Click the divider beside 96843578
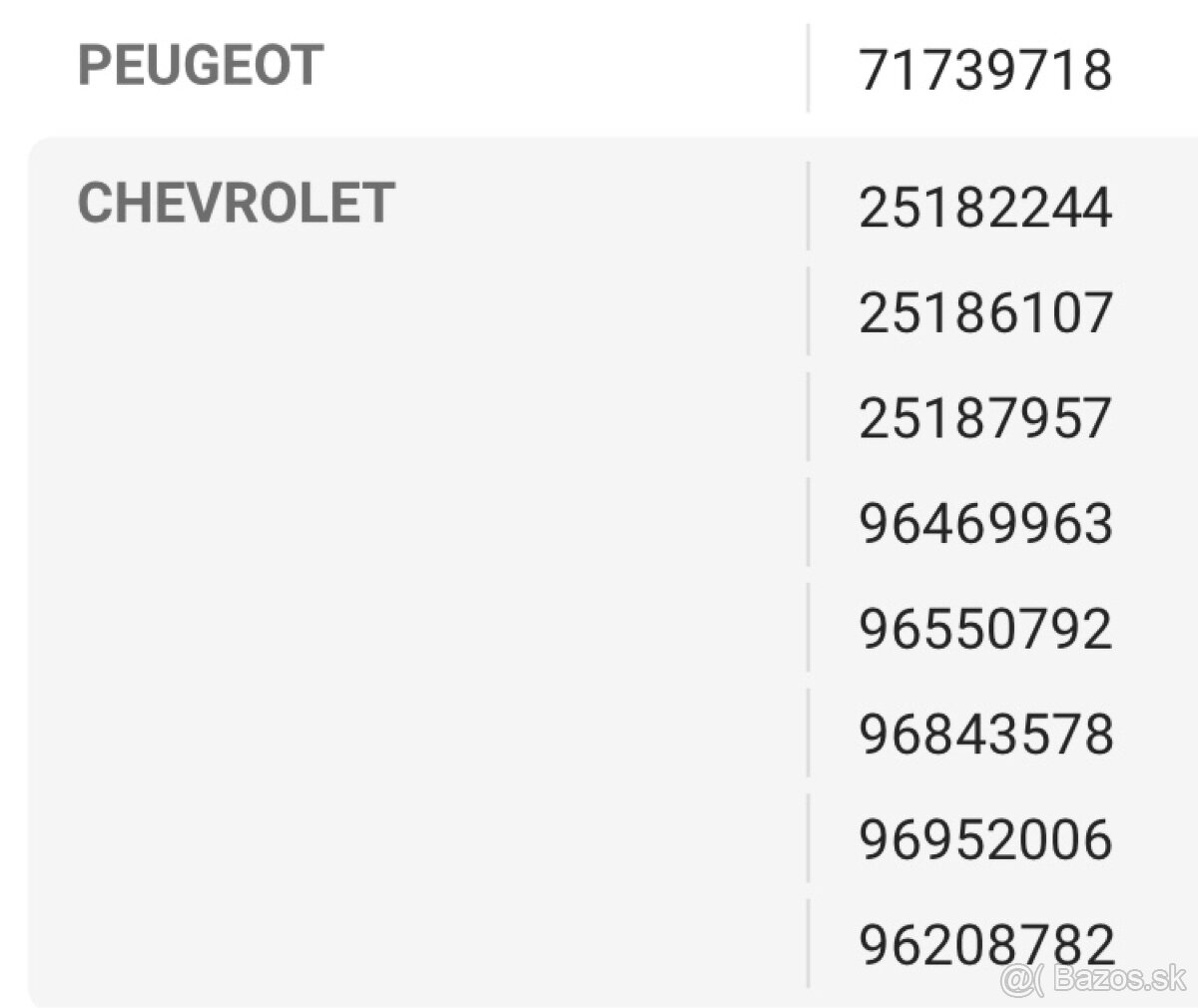 [808, 732]
